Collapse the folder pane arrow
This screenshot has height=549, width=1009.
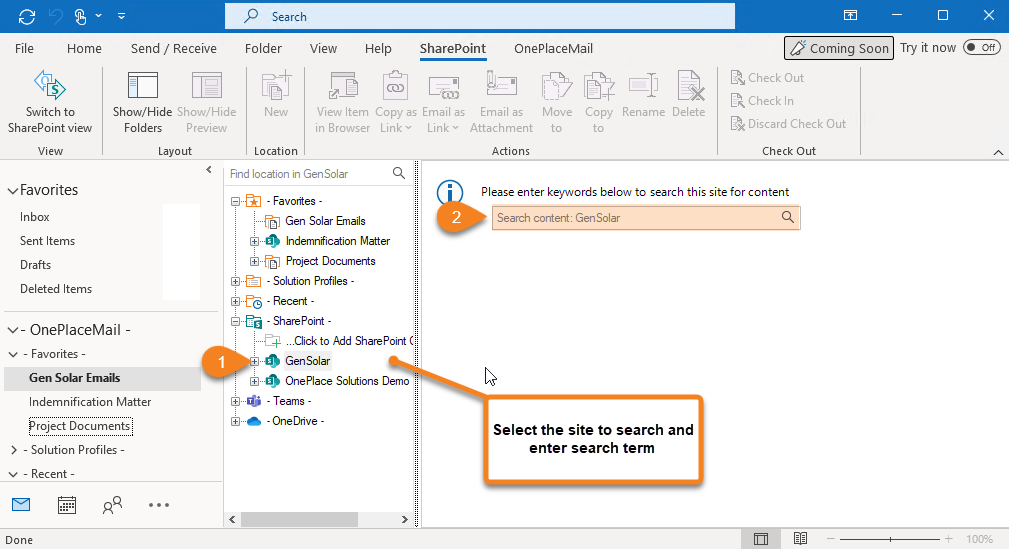(208, 170)
